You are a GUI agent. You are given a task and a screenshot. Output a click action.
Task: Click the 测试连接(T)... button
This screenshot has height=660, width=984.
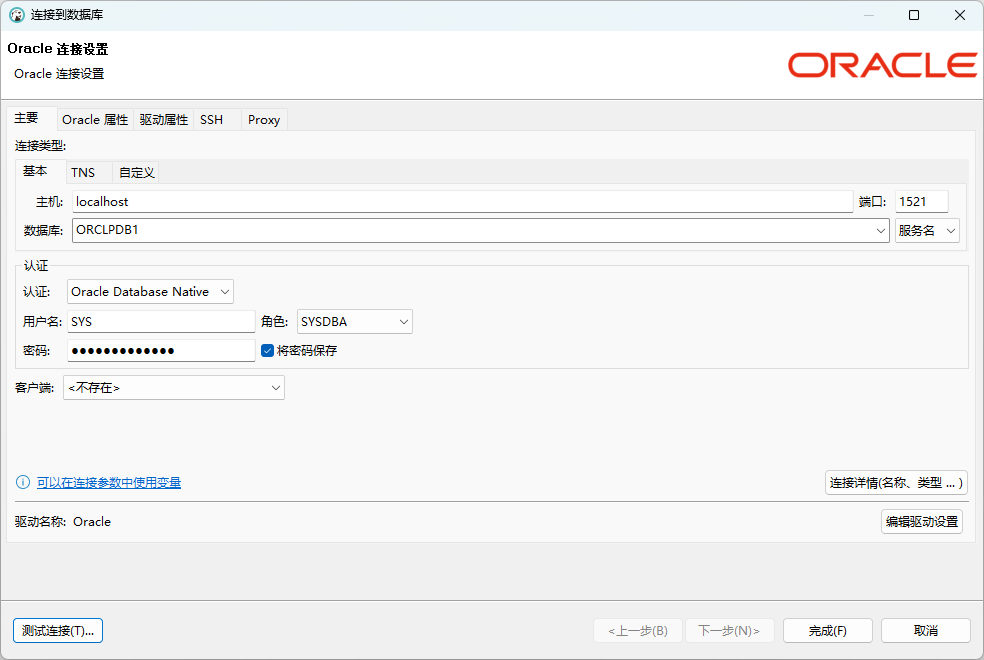[x=58, y=631]
